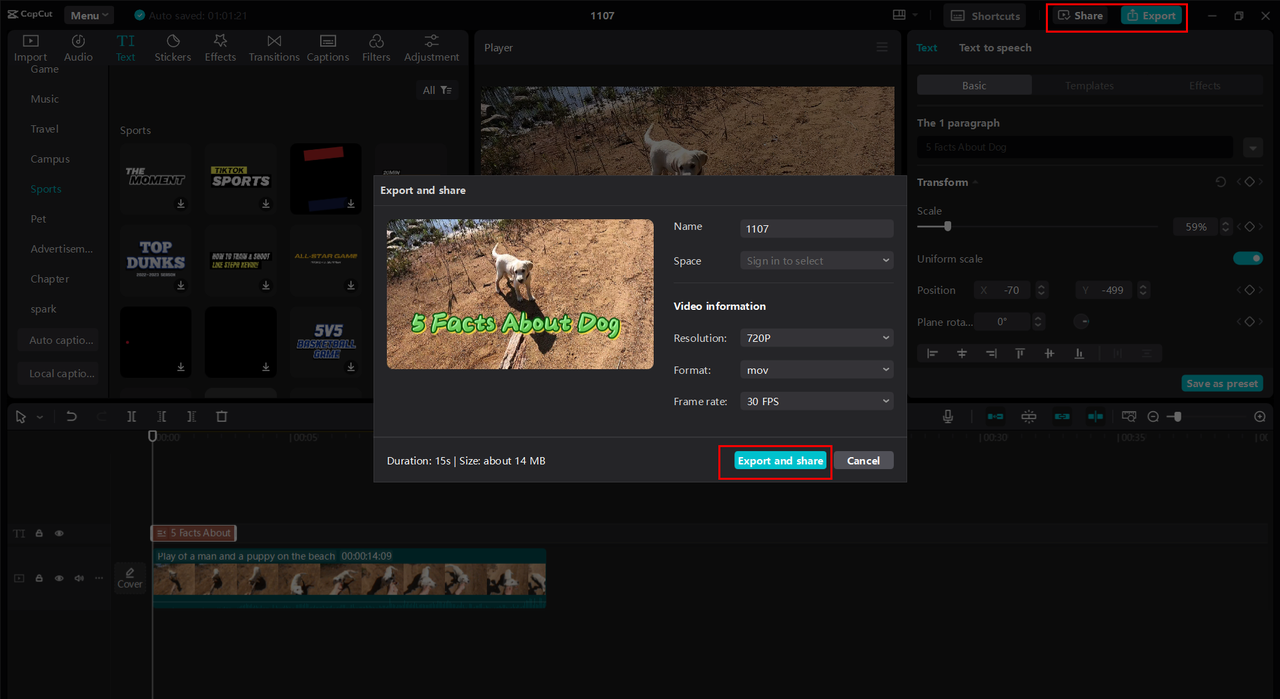Align text to the left edge

(933, 353)
